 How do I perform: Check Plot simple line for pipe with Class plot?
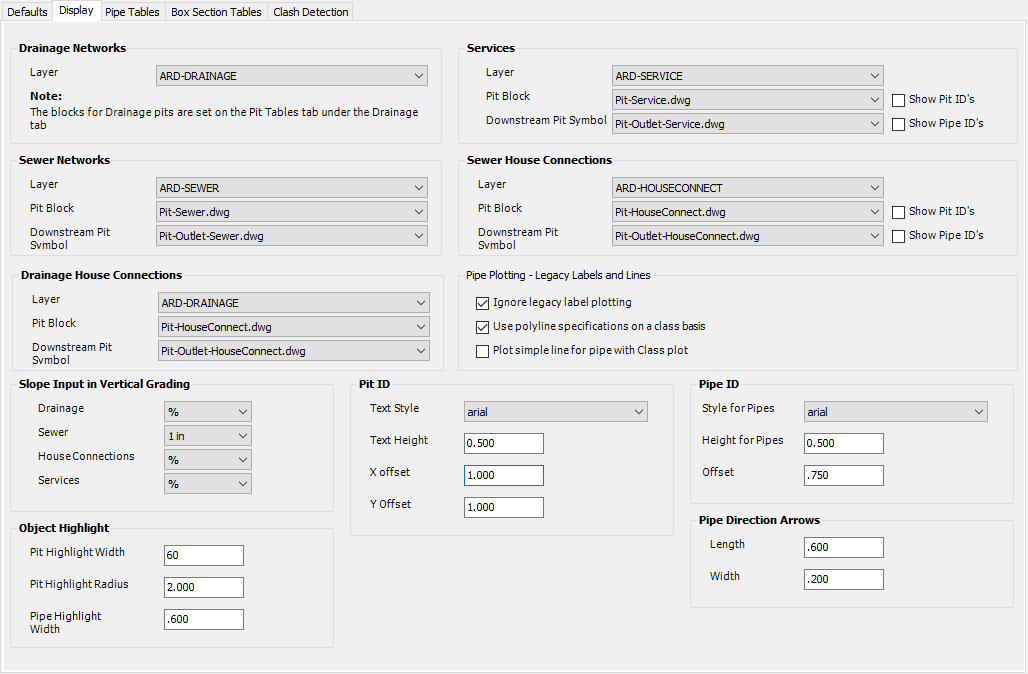(483, 351)
